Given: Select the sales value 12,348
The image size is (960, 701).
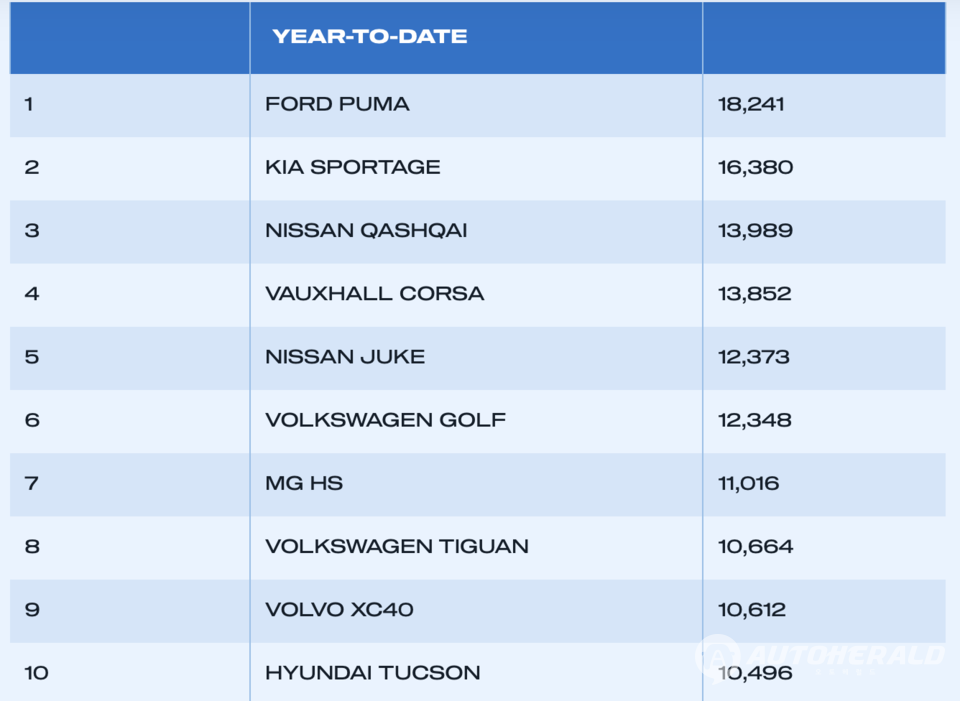Looking at the screenshot, I should (x=755, y=420).
